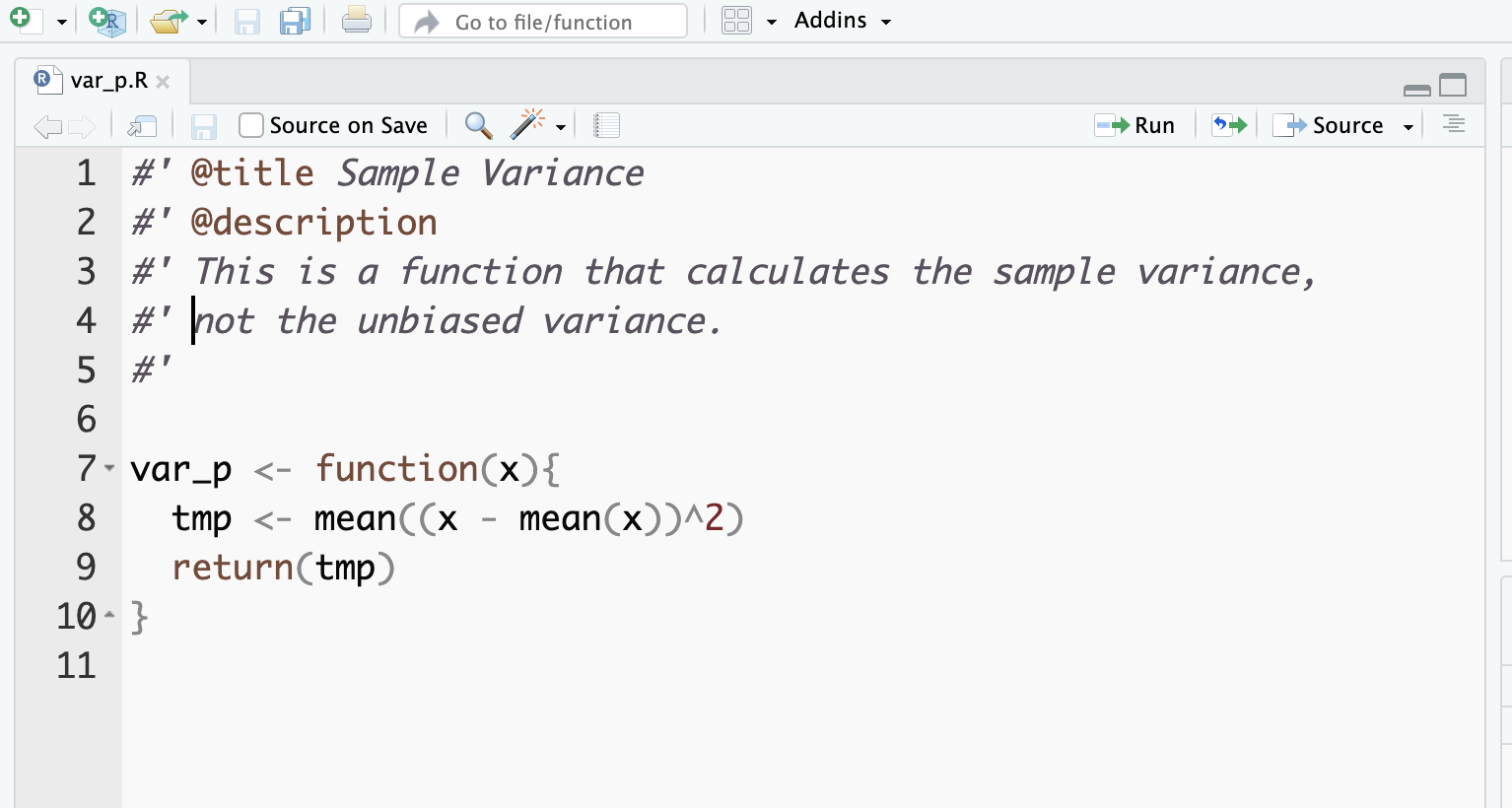Viewport: 1512px width, 808px height.
Task: Select the var_p.R editor tab
Action: [x=107, y=81]
